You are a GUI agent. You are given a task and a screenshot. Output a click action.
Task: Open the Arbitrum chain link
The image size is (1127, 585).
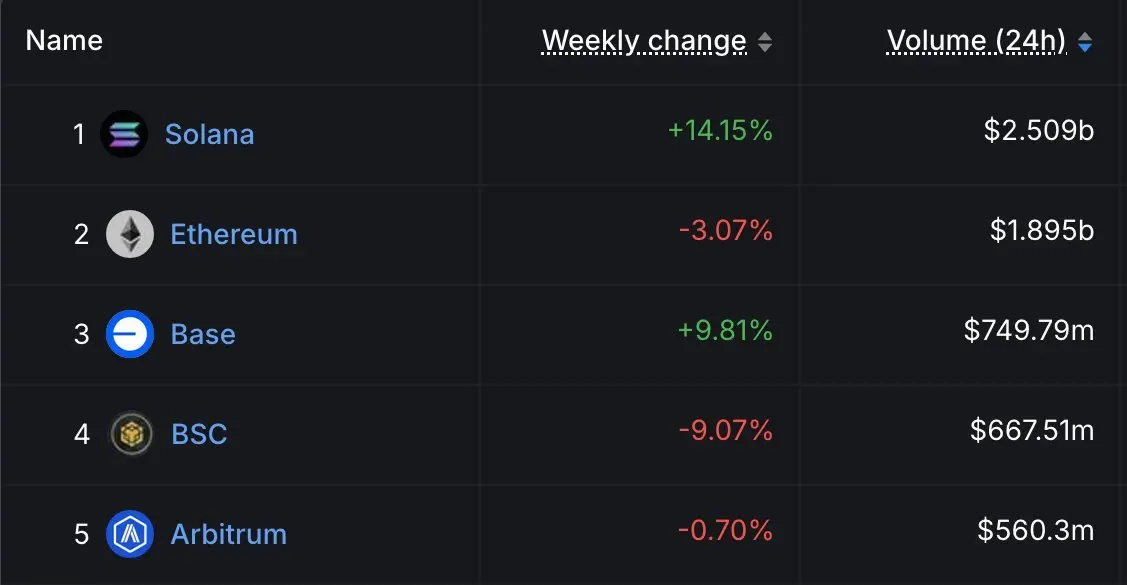pyautogui.click(x=228, y=534)
